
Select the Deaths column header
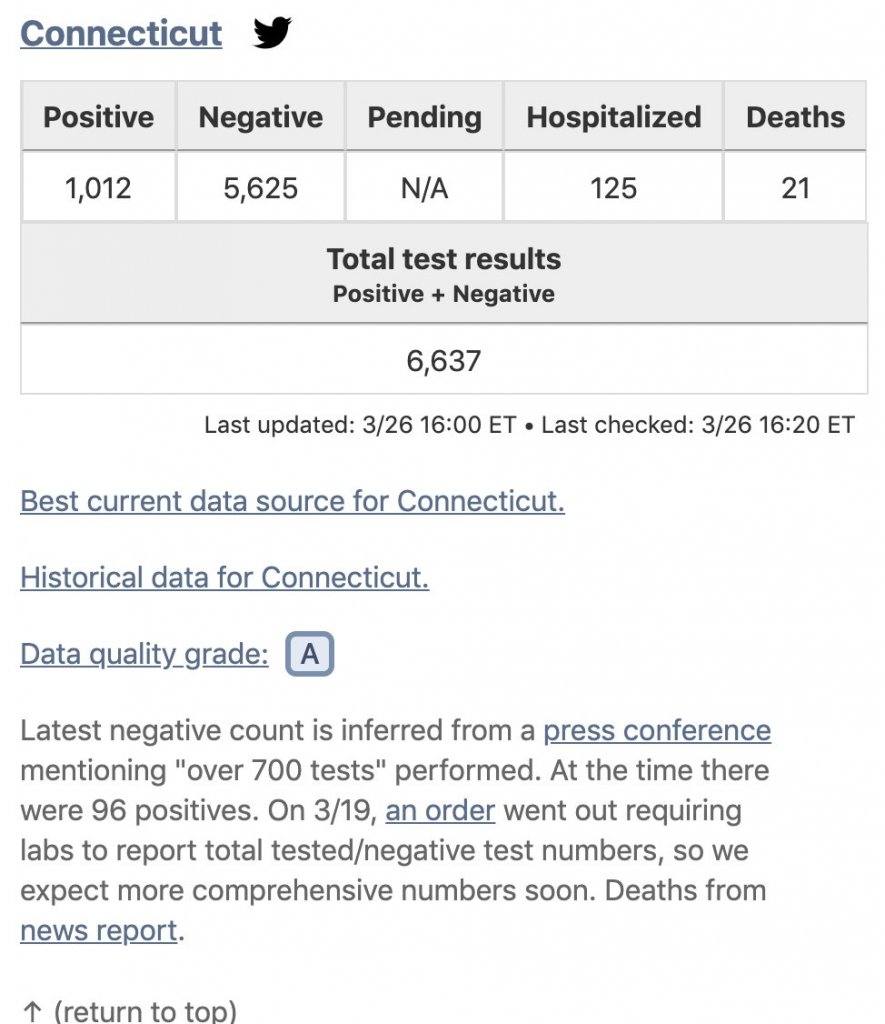795,117
